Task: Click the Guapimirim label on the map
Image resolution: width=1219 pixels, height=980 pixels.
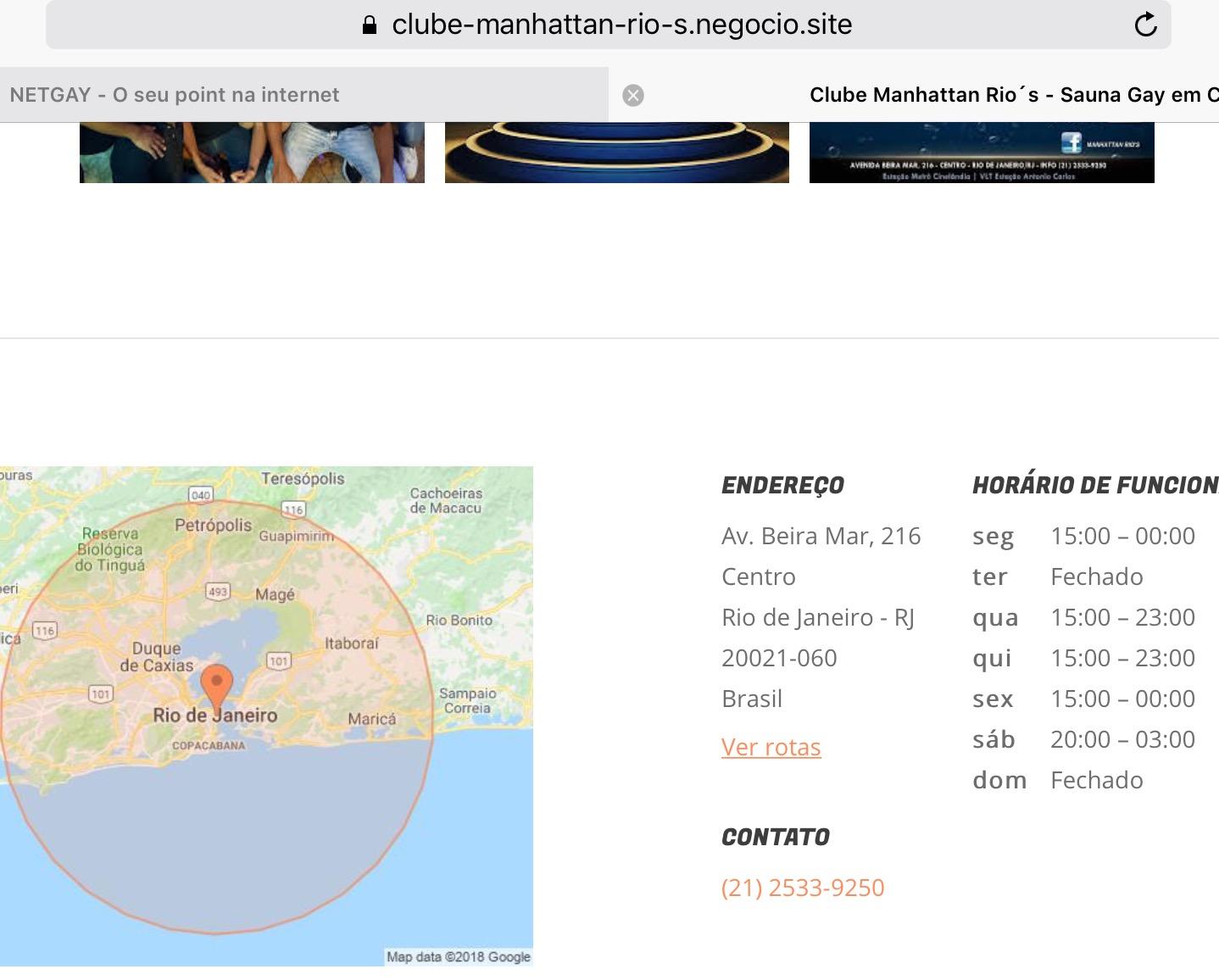Action: click(296, 536)
